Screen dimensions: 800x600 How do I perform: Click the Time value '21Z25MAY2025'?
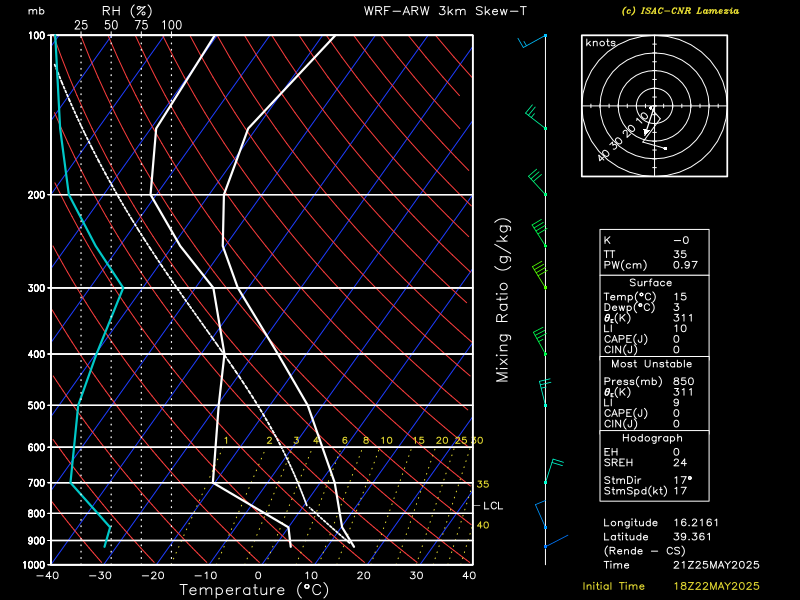(716, 565)
